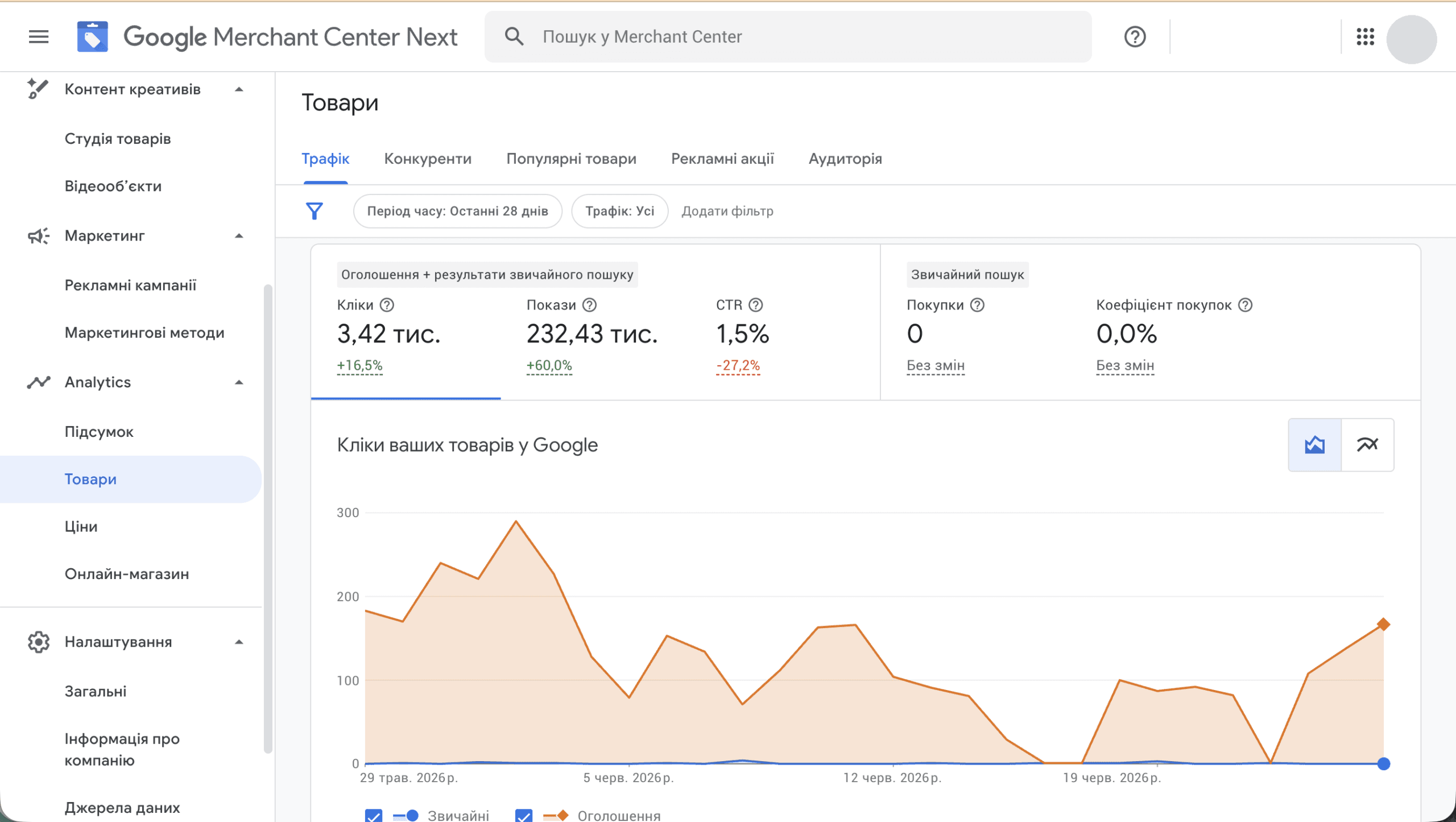The height and width of the screenshot is (822, 1456).
Task: Toggle the Звичайні series checkbox
Action: tap(374, 816)
